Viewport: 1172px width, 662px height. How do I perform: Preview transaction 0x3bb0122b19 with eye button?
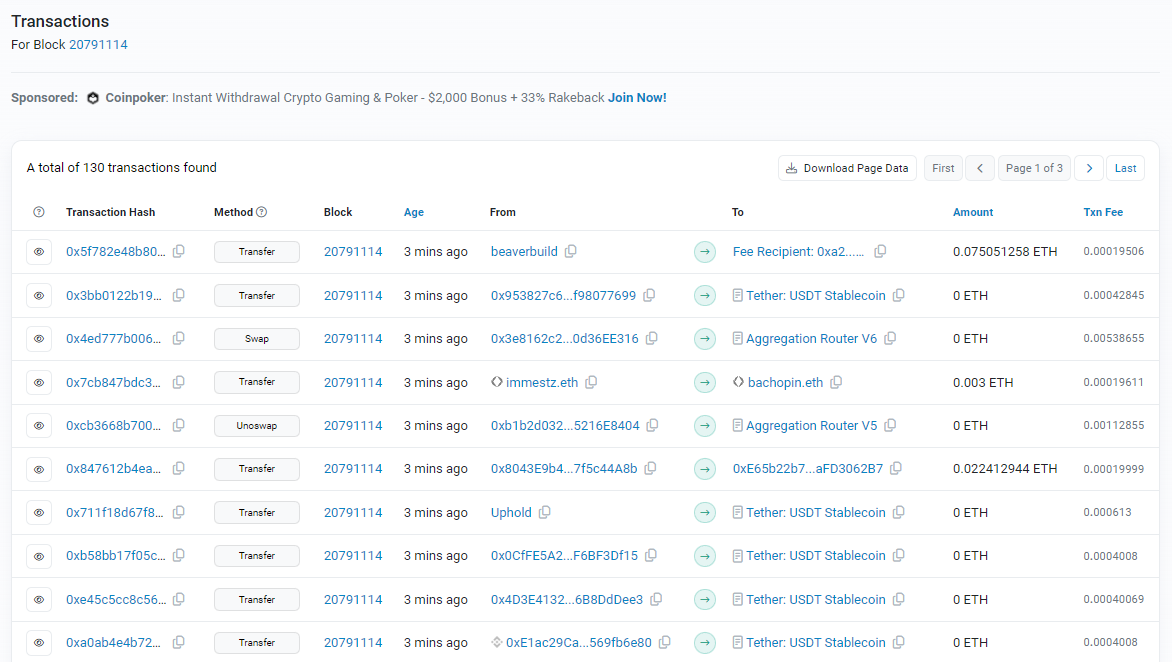pos(39,296)
